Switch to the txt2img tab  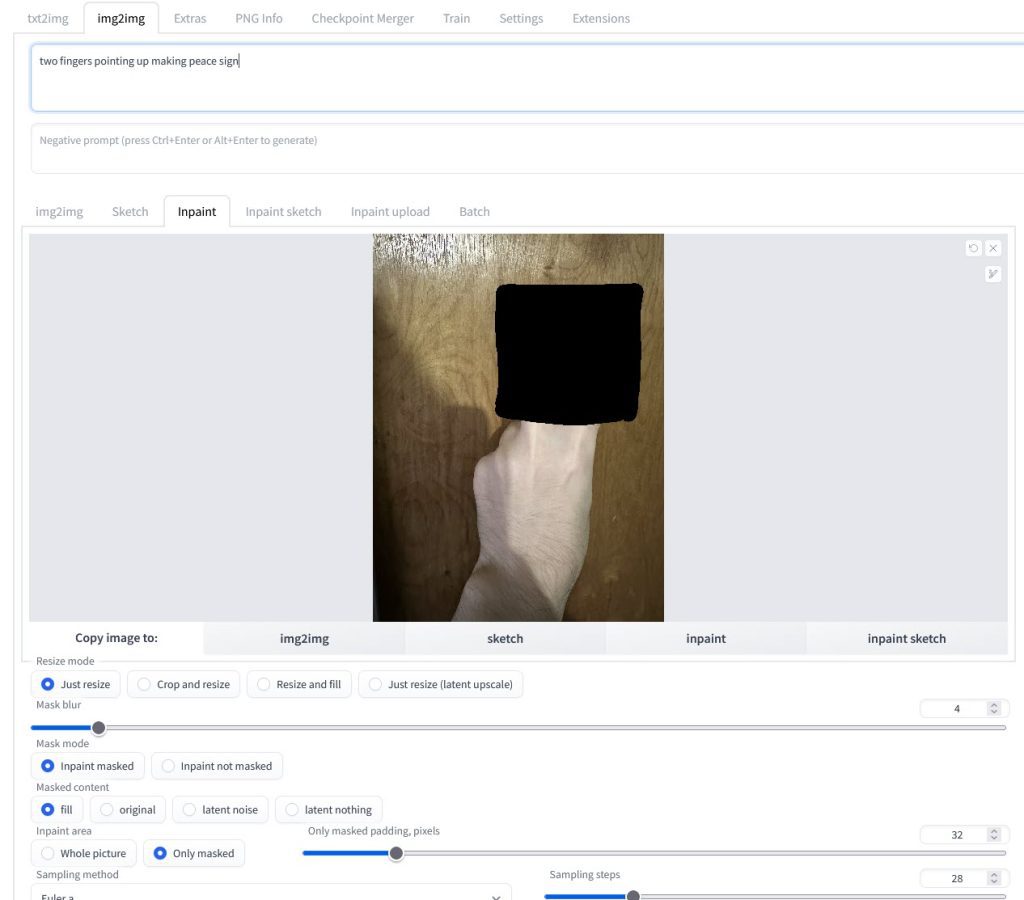48,18
